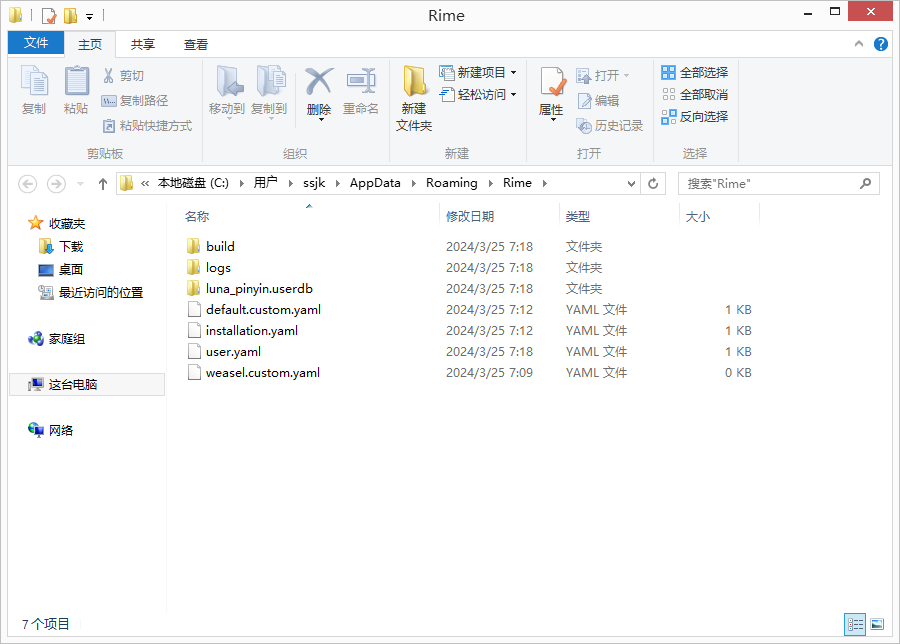This screenshot has width=900, height=644.
Task: Click ssjk in the address path
Action: pos(314,183)
